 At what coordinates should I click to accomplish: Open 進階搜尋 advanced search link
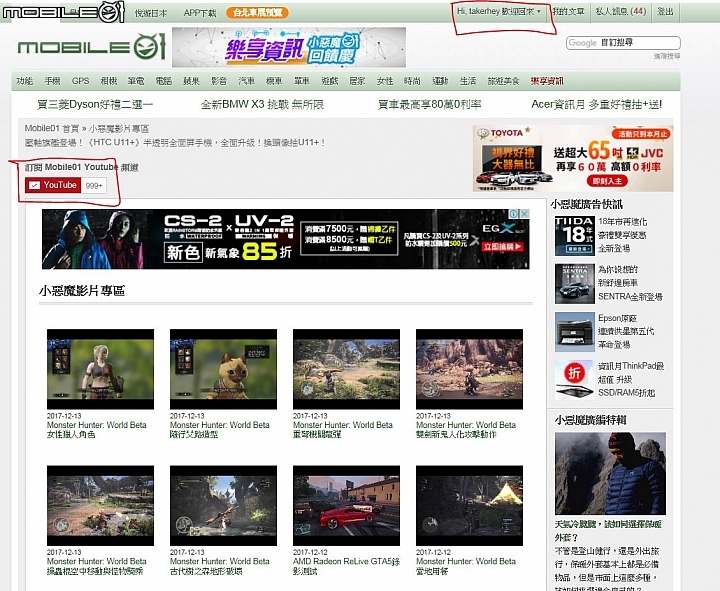click(x=667, y=56)
